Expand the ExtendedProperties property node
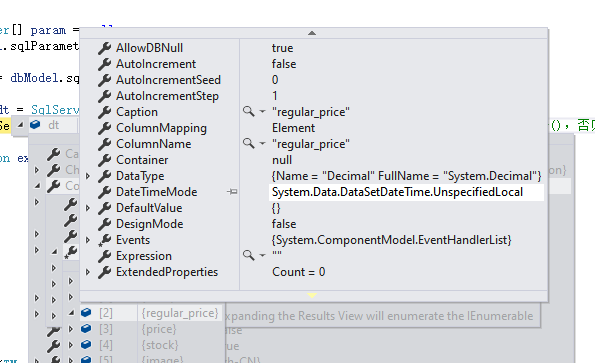This screenshot has width=595, height=363. (x=88, y=272)
